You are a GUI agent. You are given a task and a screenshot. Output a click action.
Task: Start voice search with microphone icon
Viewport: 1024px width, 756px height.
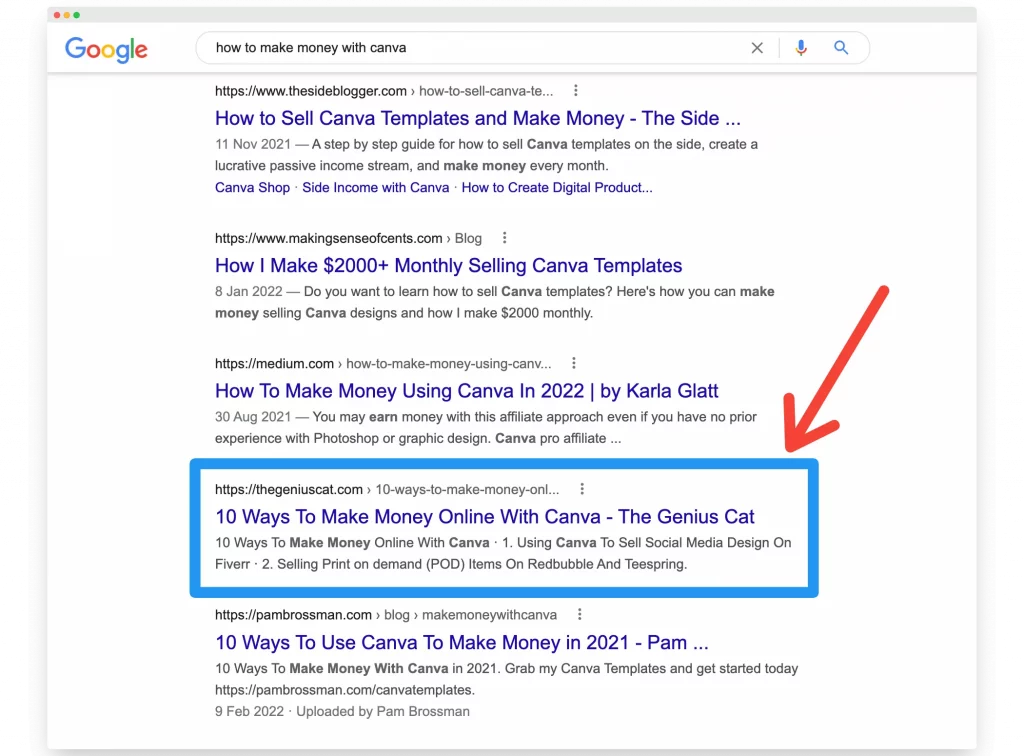(x=801, y=48)
